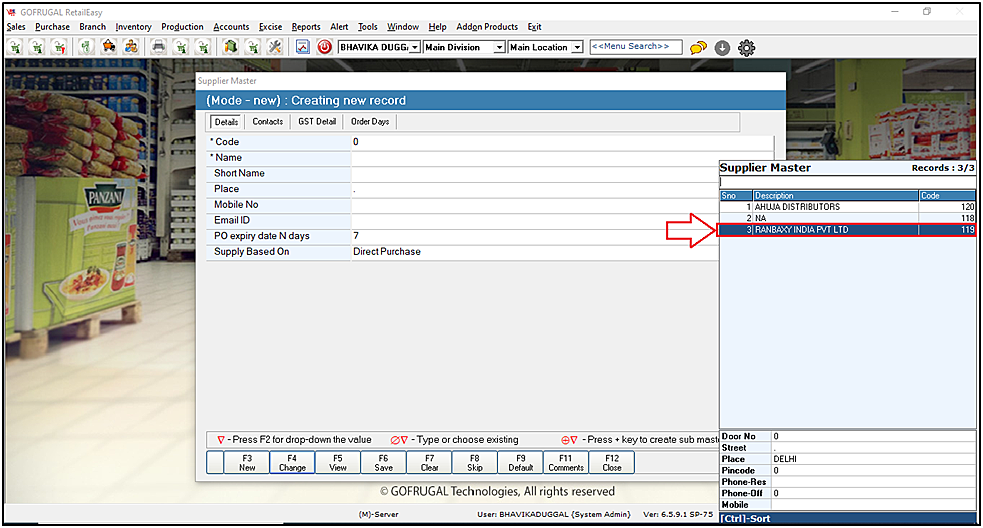
Task: Click the printer icon in toolbar
Action: [158, 47]
